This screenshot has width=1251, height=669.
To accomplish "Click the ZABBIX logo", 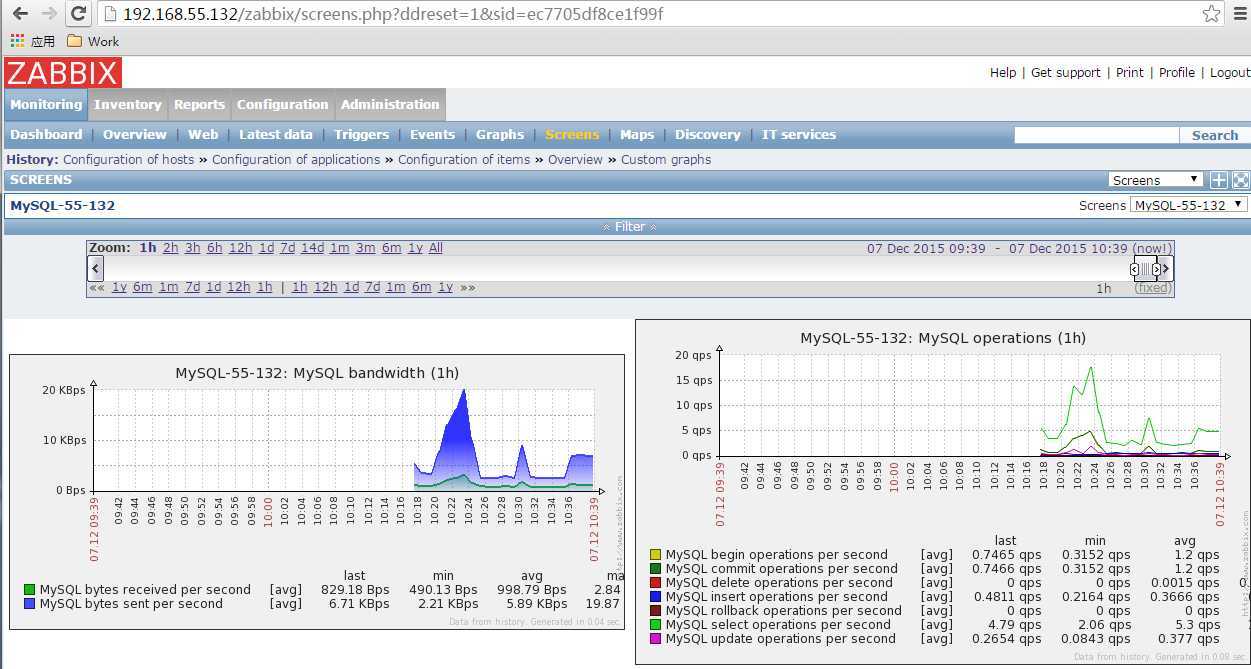I will coord(63,73).
